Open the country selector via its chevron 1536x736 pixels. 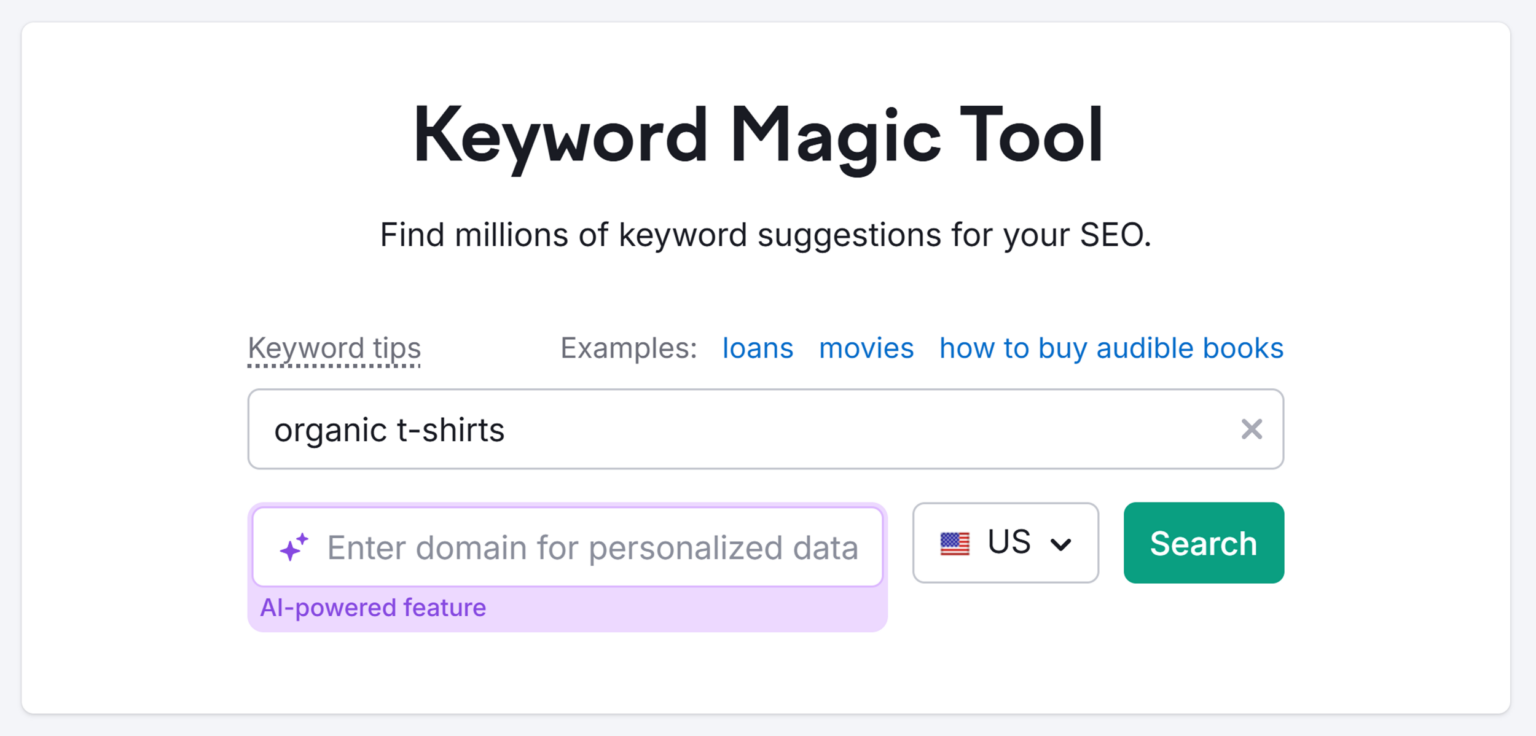point(1060,545)
